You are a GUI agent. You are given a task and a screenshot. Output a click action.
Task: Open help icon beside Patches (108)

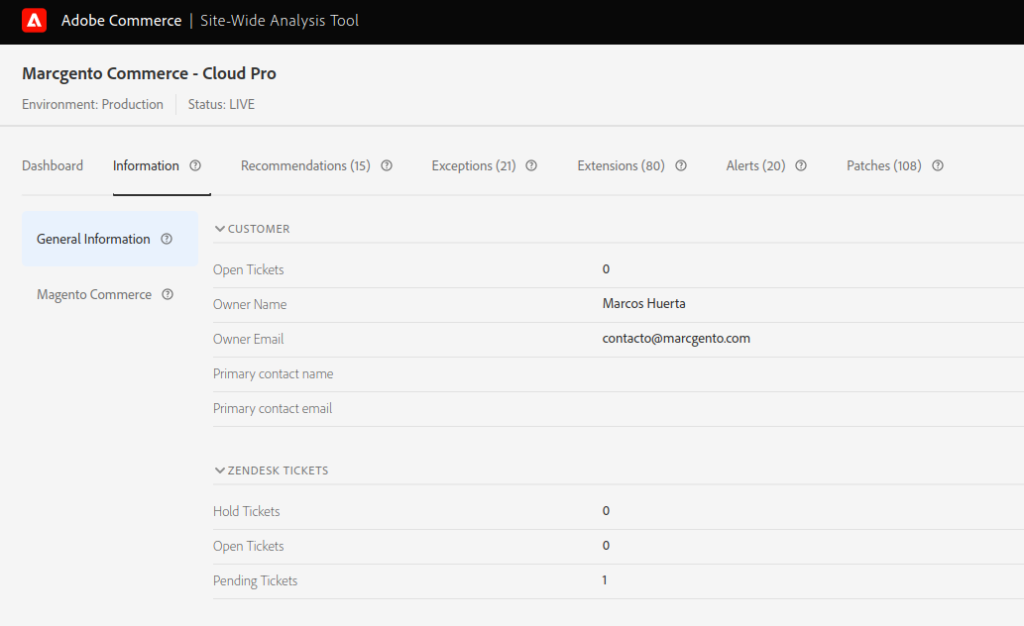(x=938, y=166)
